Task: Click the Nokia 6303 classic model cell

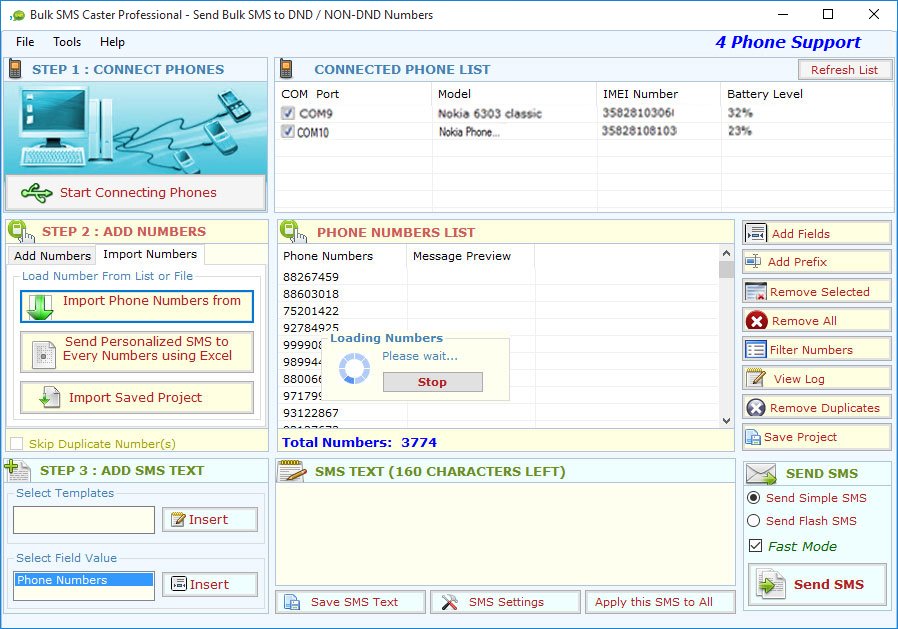Action: pos(490,113)
